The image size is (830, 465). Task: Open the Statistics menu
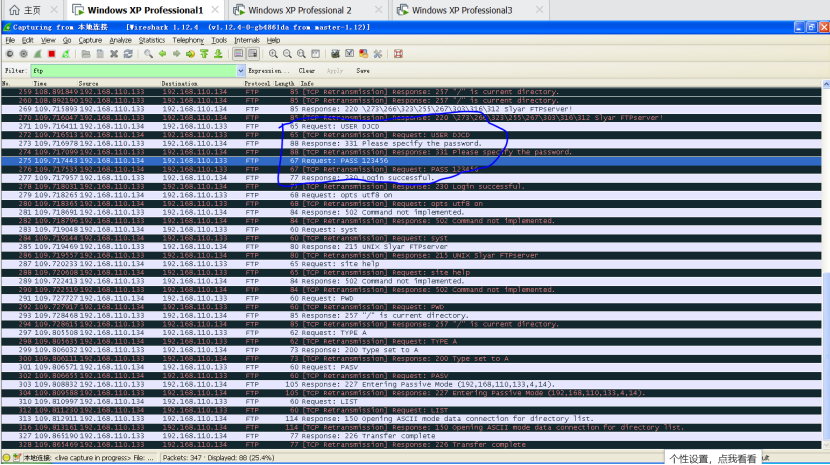coord(151,40)
